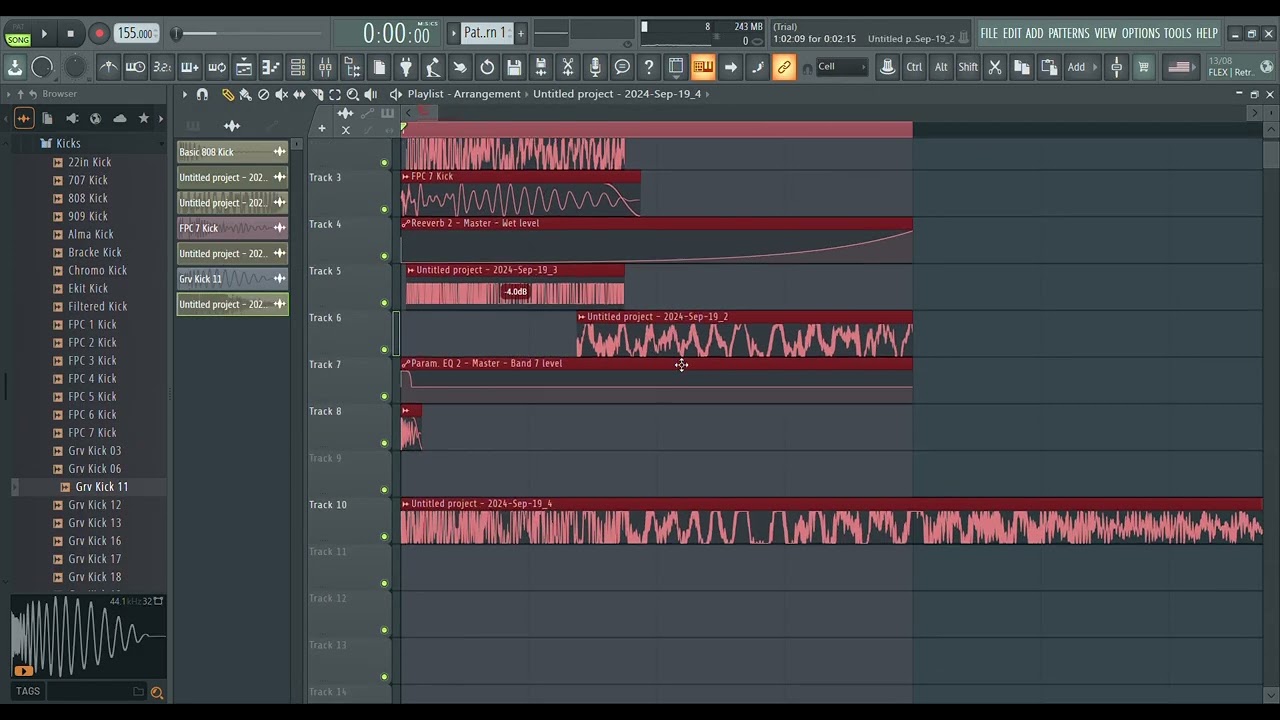Screen dimensions: 1280x720
Task: Open the VIEW menu
Action: (x=1105, y=33)
